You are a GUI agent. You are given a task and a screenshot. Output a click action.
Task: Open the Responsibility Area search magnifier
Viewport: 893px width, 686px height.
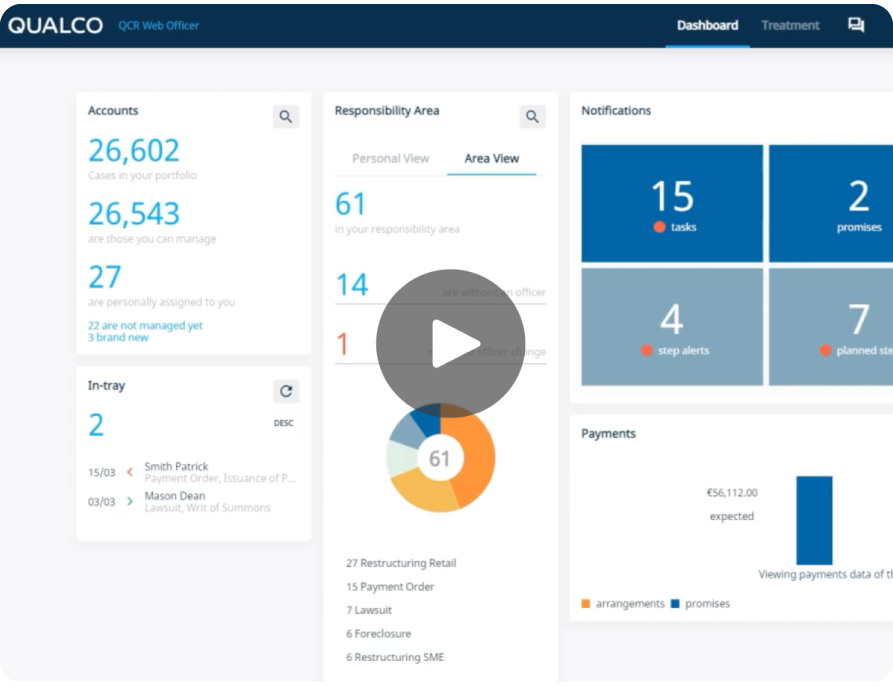[x=532, y=116]
